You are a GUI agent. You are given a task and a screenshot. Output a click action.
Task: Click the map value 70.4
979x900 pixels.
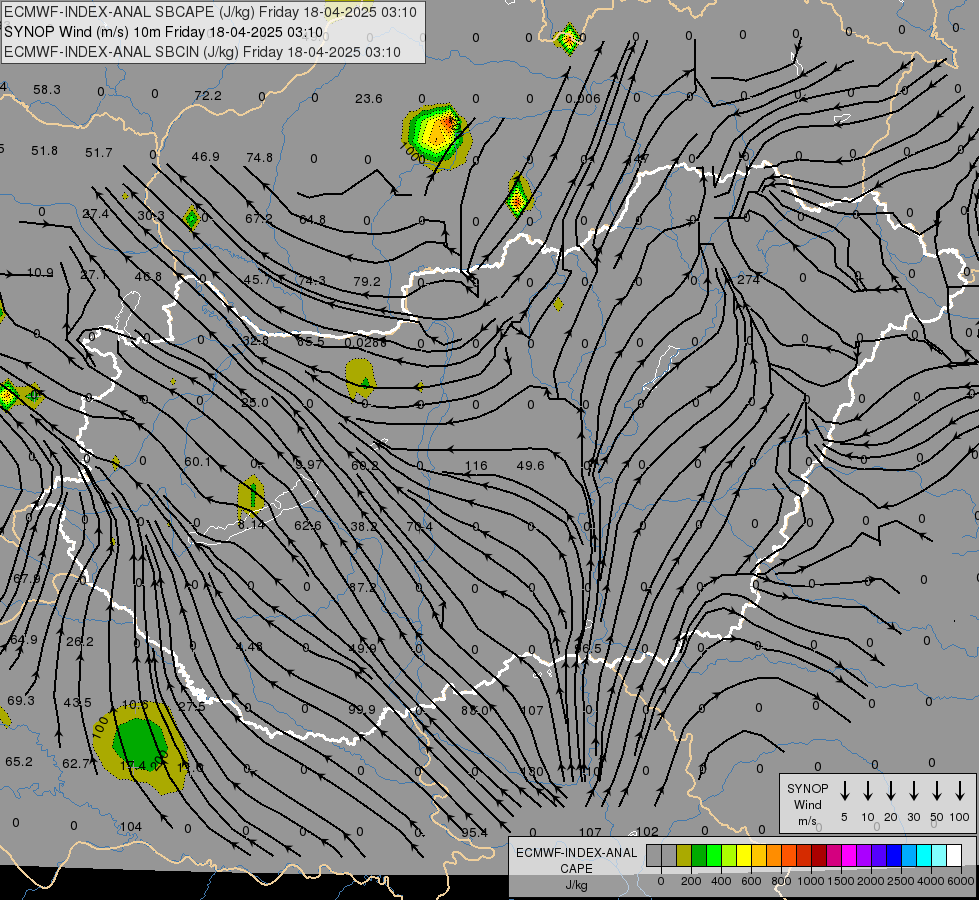coord(419,527)
